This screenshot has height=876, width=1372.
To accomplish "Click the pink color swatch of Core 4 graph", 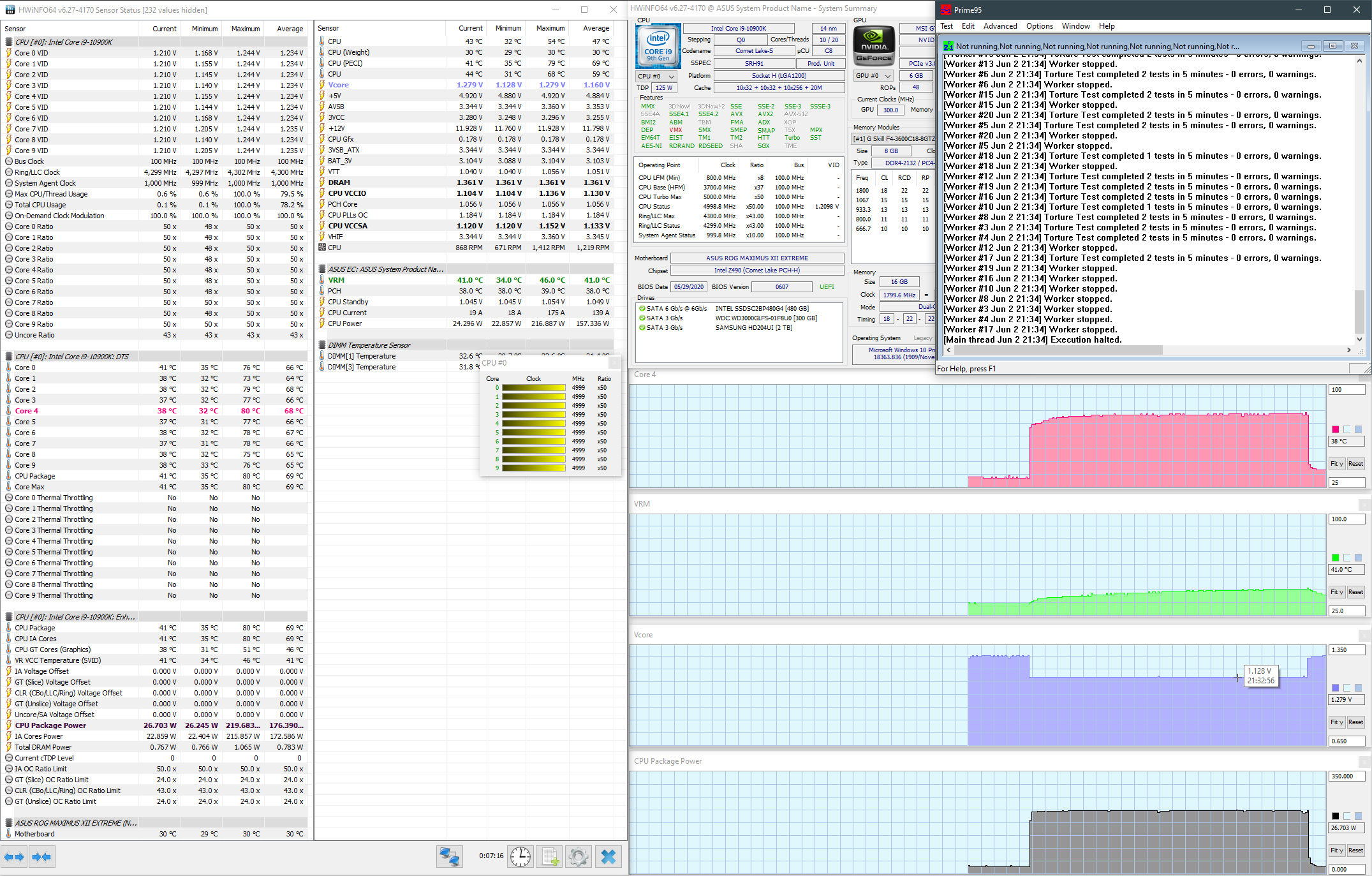I will (1335, 429).
